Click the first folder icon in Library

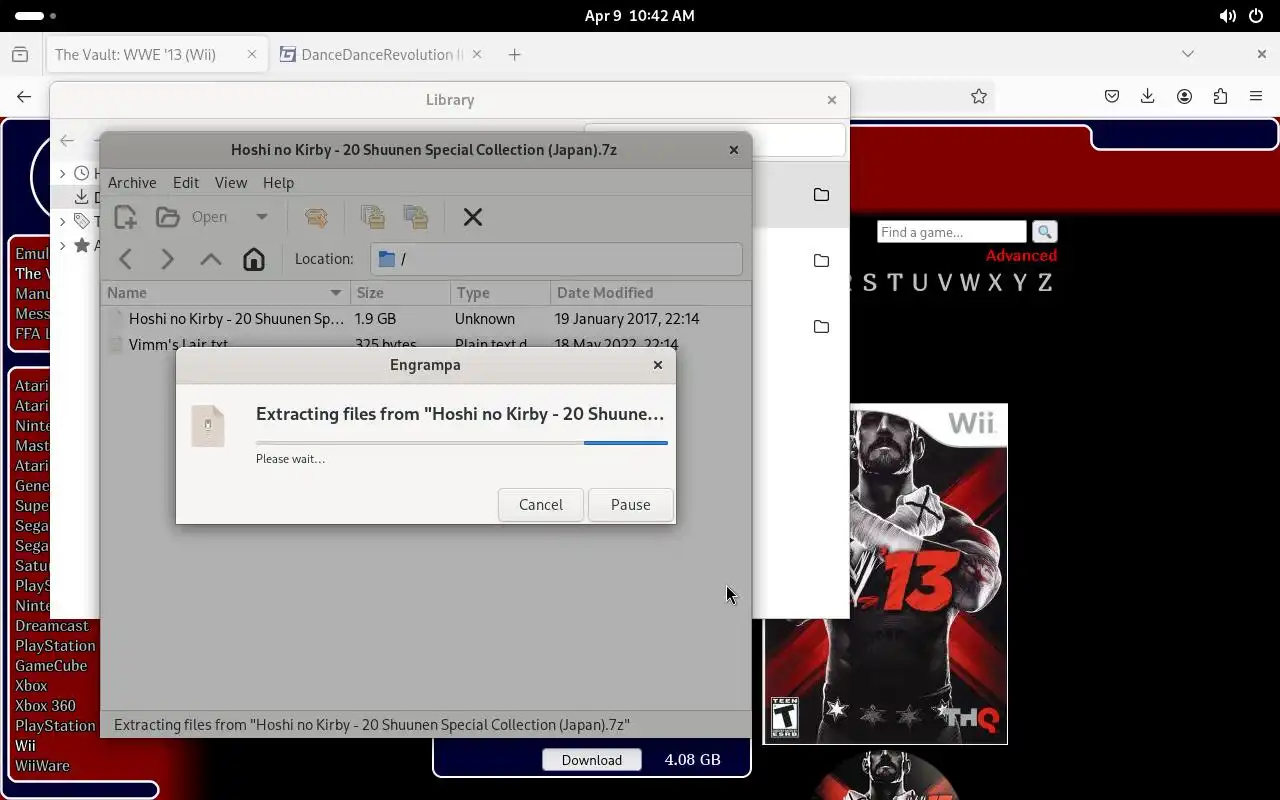[821, 195]
